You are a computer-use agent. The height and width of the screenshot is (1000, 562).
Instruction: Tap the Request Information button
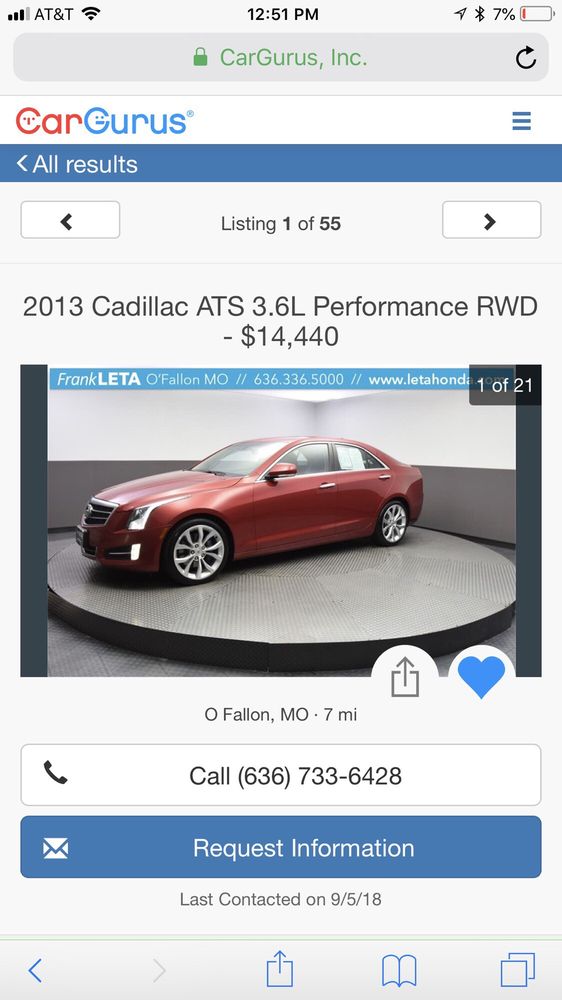[281, 847]
